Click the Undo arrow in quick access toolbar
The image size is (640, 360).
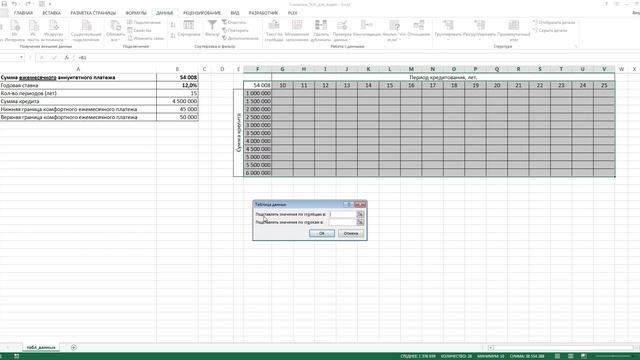coord(15,4)
